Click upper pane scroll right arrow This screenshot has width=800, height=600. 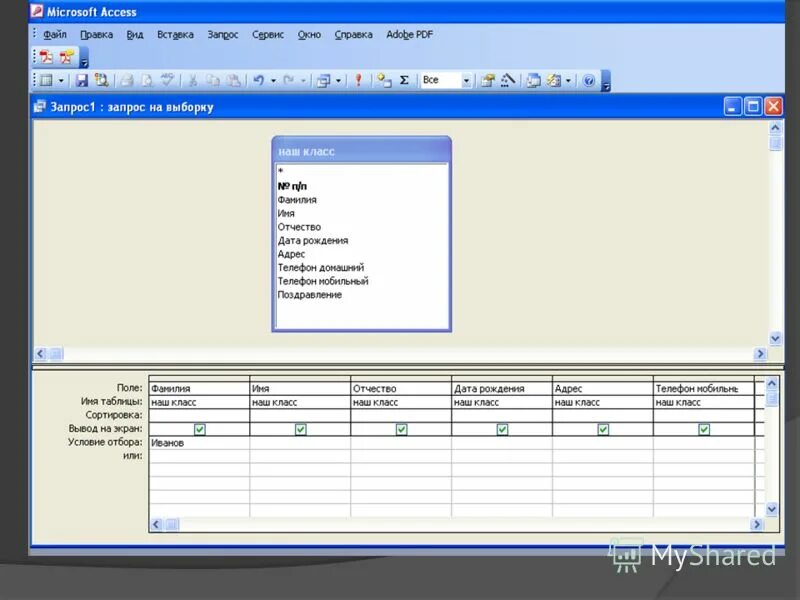[x=760, y=354]
